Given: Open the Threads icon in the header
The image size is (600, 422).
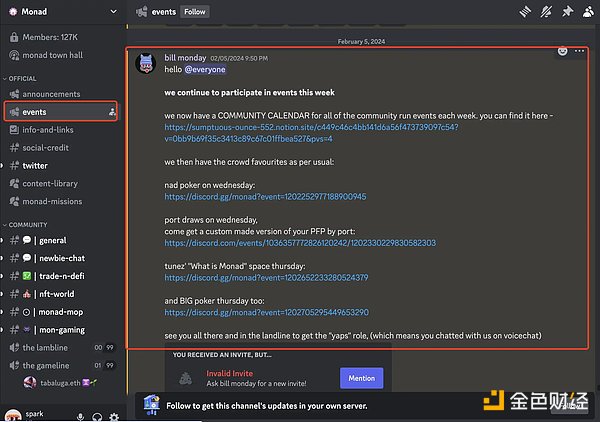Looking at the screenshot, I should (526, 12).
